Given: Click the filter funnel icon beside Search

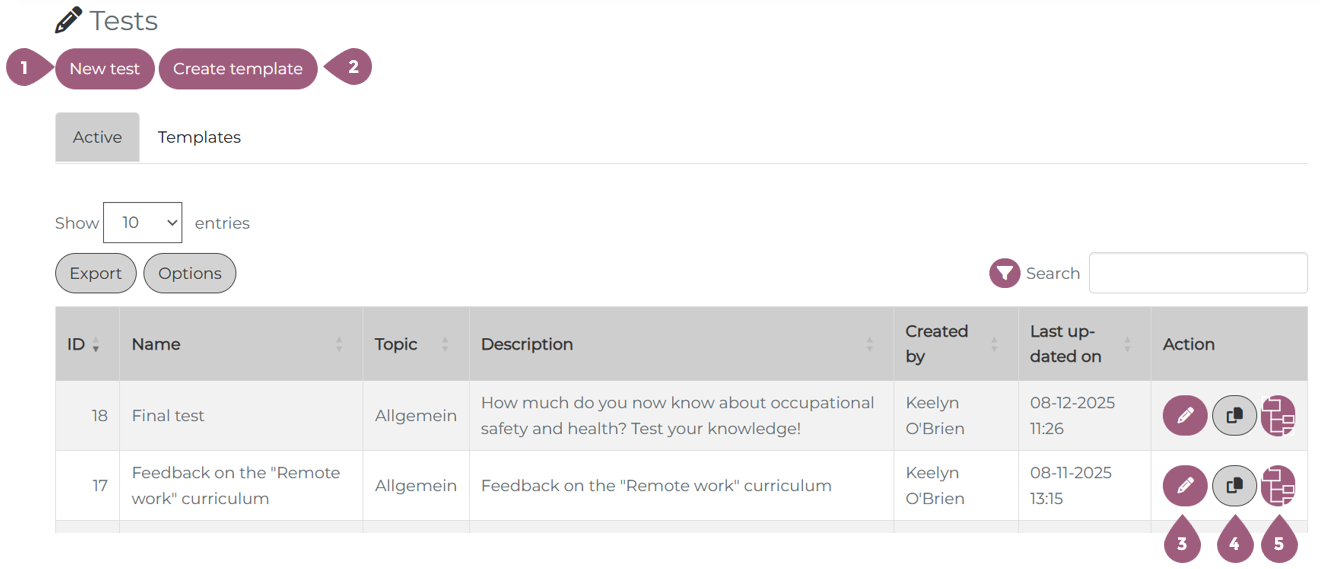Looking at the screenshot, I should (1004, 273).
